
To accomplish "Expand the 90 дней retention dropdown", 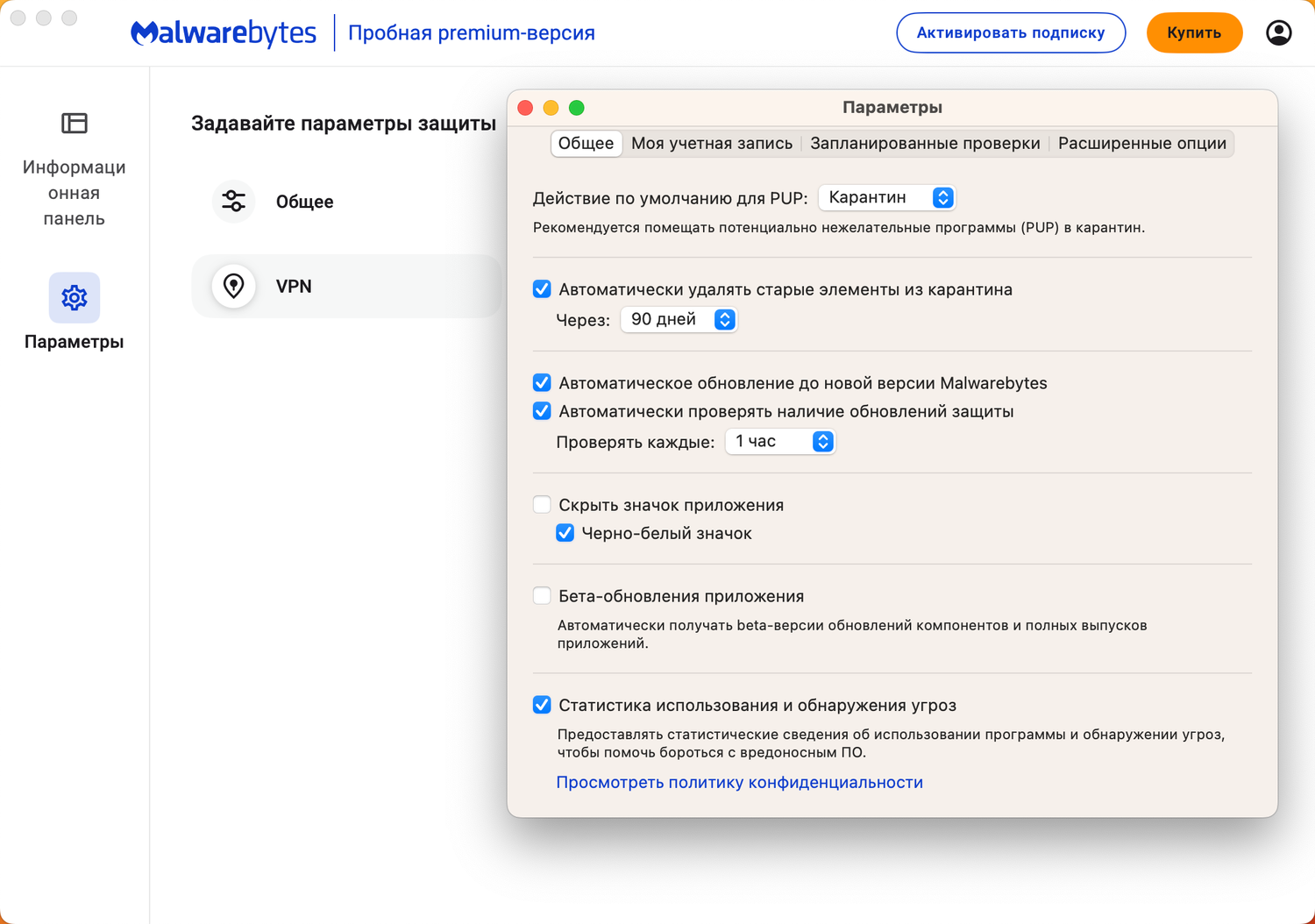I will pyautogui.click(x=679, y=320).
